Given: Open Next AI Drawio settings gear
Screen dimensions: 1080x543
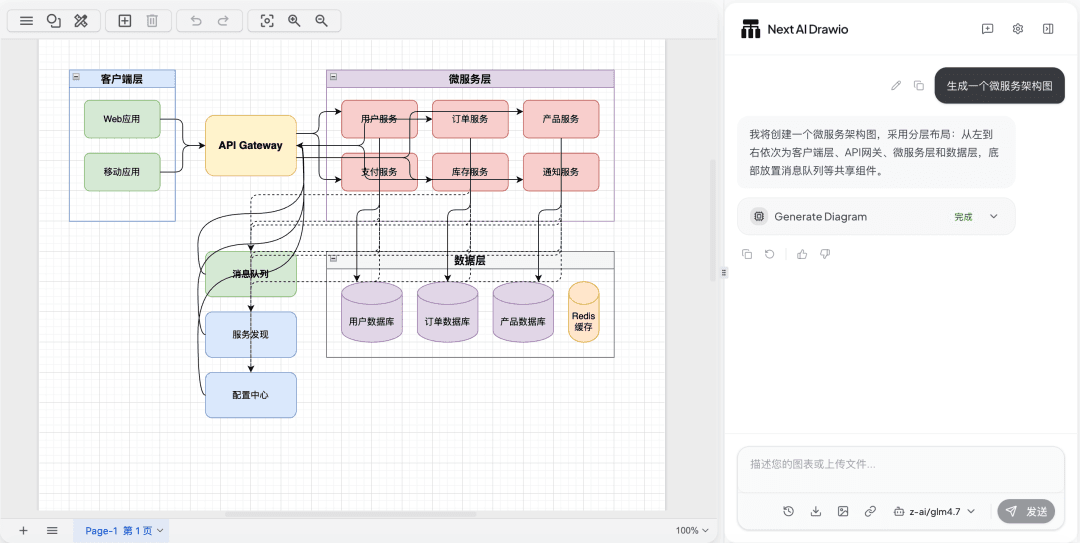Looking at the screenshot, I should (x=1018, y=29).
